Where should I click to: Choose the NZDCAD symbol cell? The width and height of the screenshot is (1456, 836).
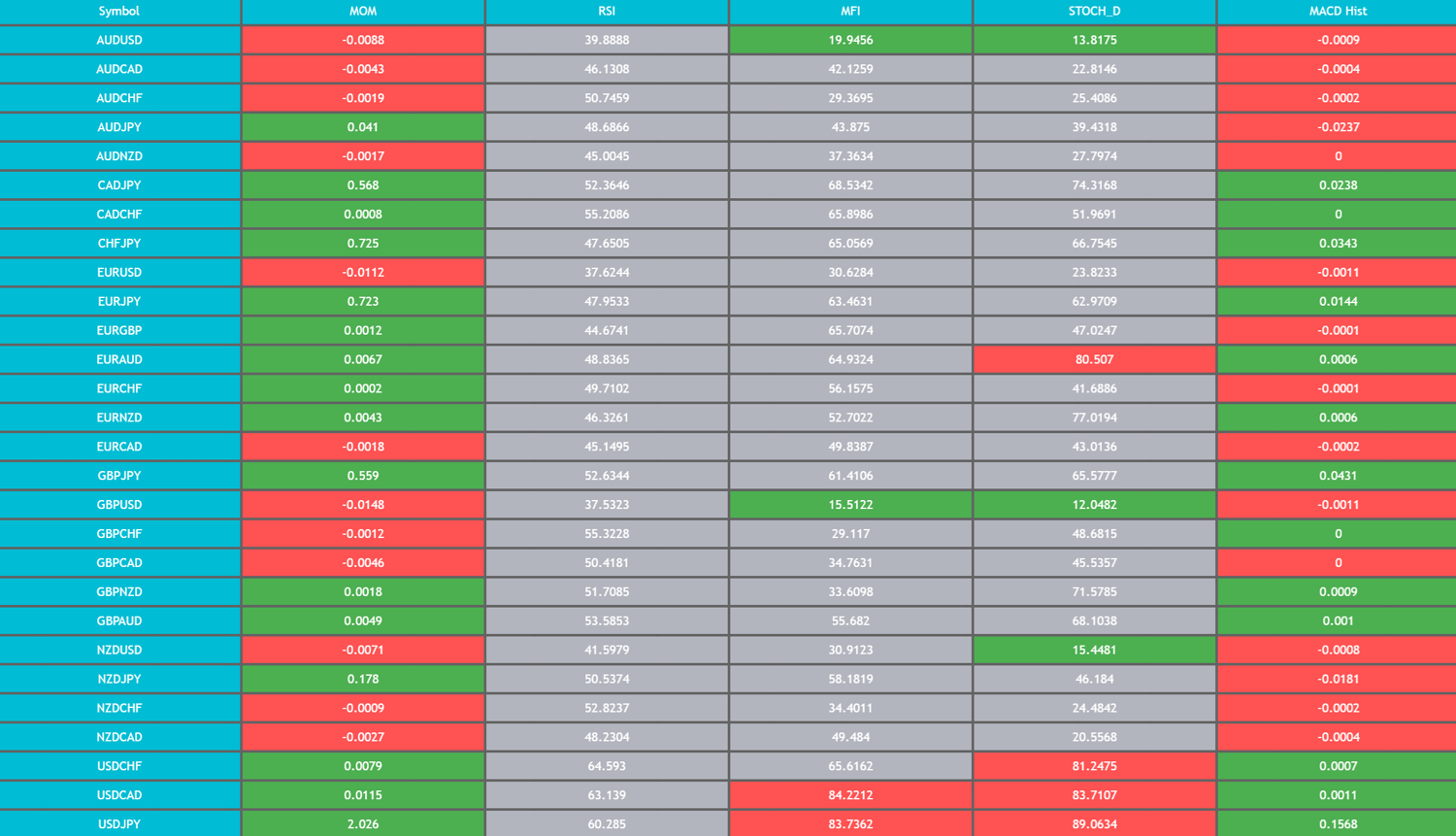[119, 737]
